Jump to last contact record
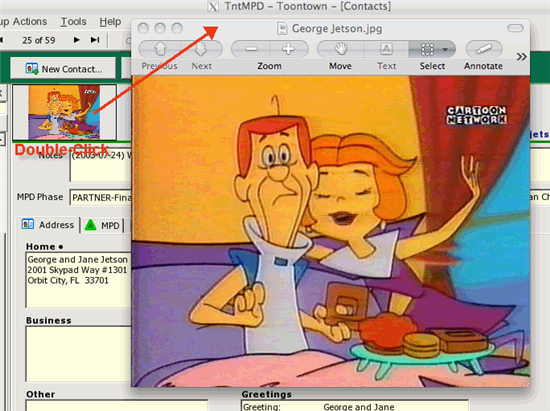Screen dimensions: 550x411 95,40
